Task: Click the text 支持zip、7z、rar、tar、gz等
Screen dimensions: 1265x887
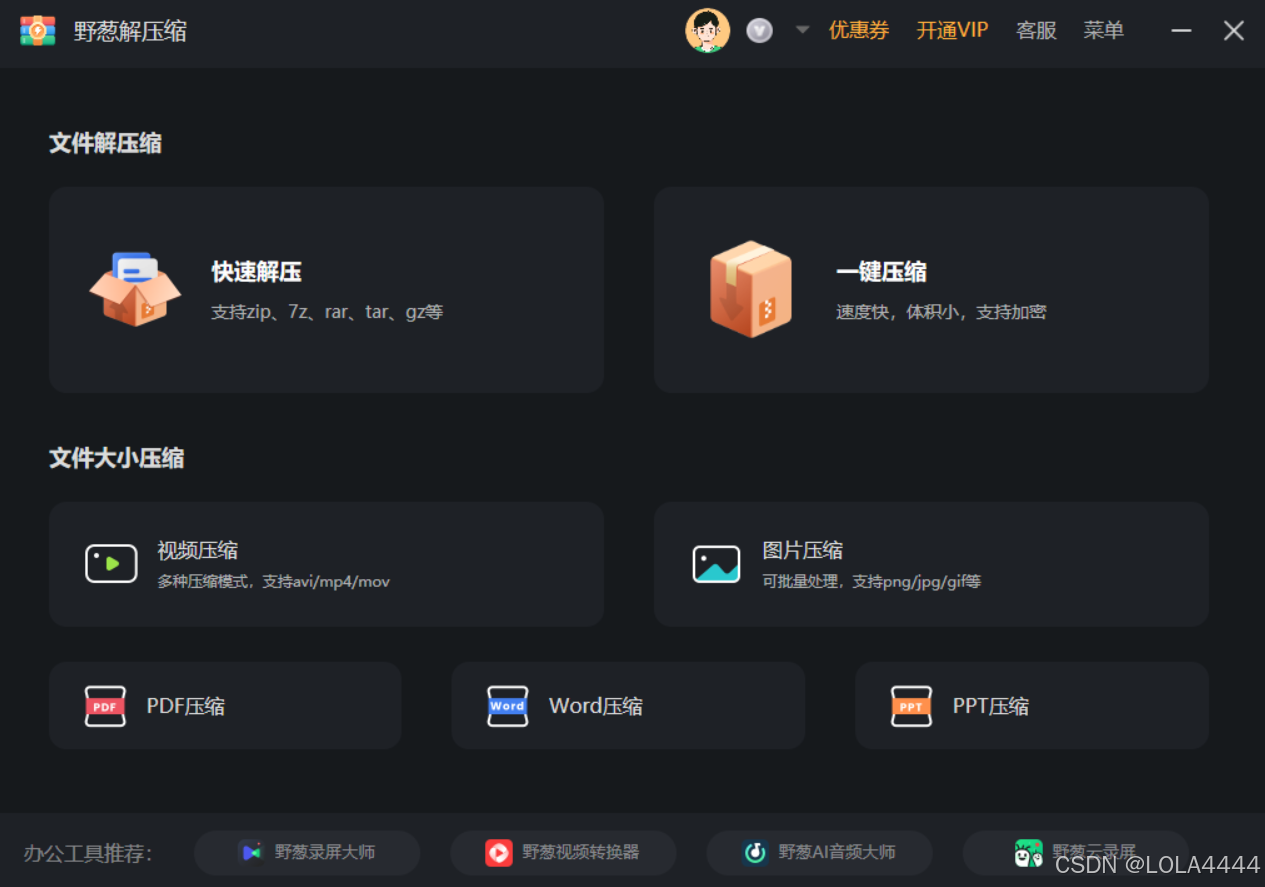Action: pyautogui.click(x=327, y=312)
